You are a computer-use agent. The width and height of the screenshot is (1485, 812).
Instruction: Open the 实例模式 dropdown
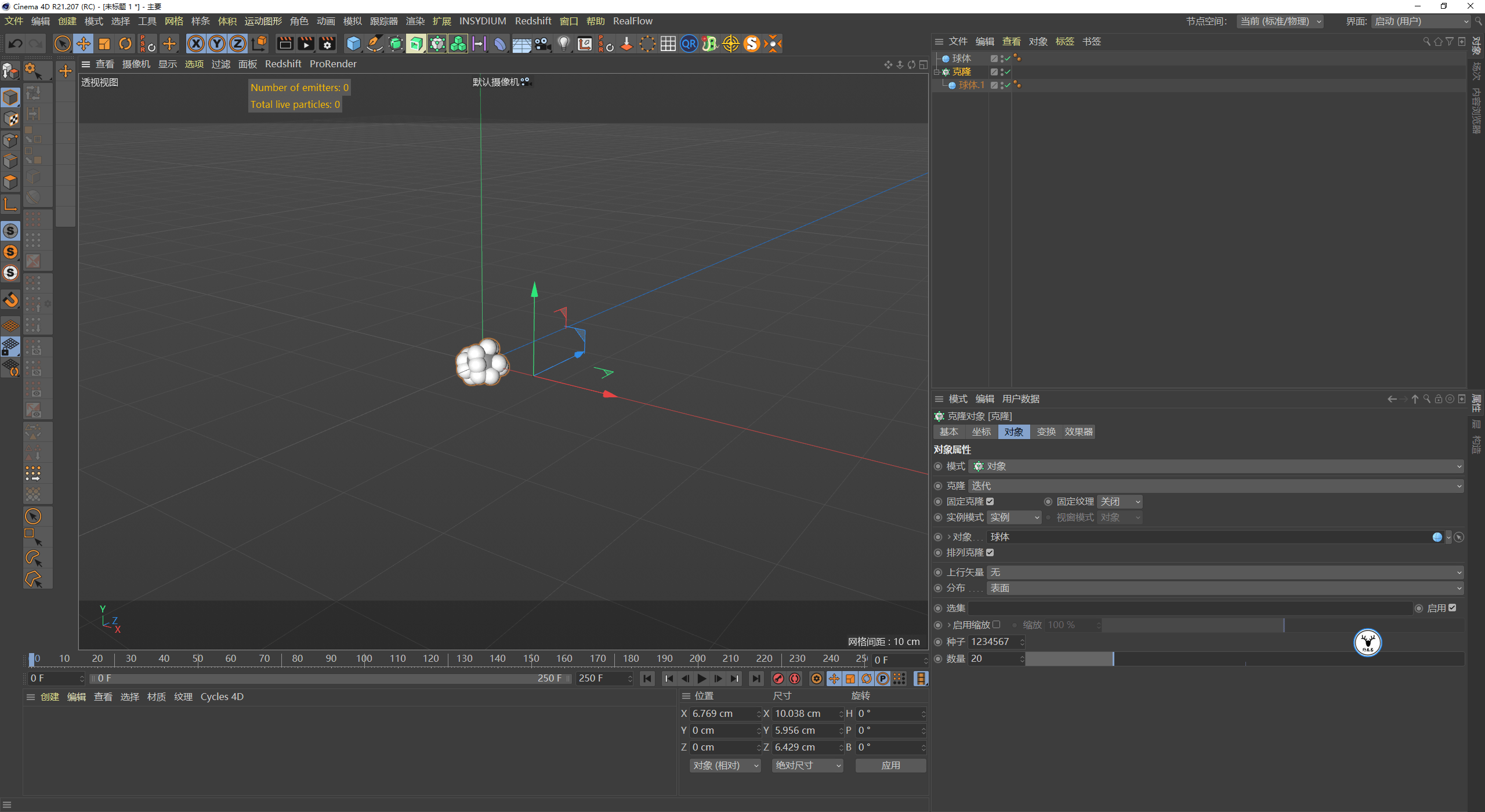pyautogui.click(x=1014, y=517)
